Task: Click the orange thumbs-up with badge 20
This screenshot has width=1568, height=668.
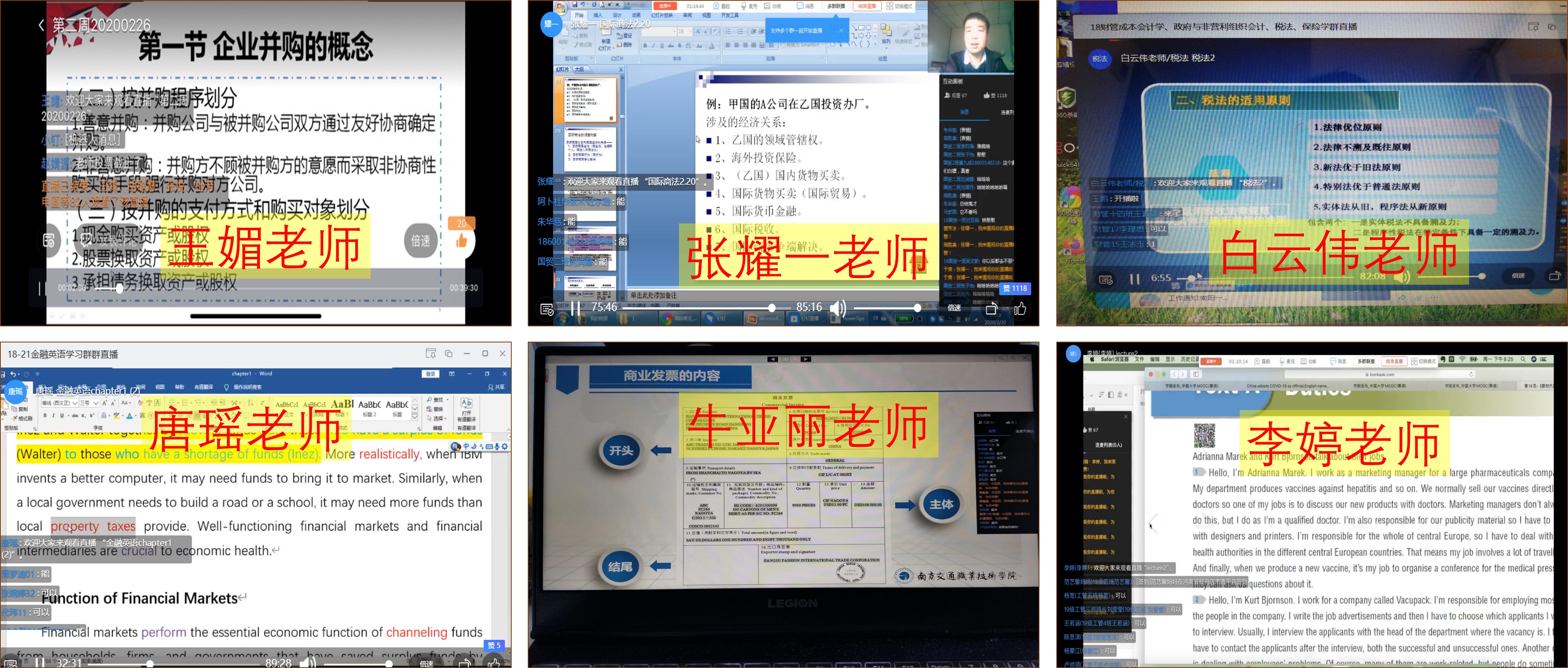Action: point(461,240)
